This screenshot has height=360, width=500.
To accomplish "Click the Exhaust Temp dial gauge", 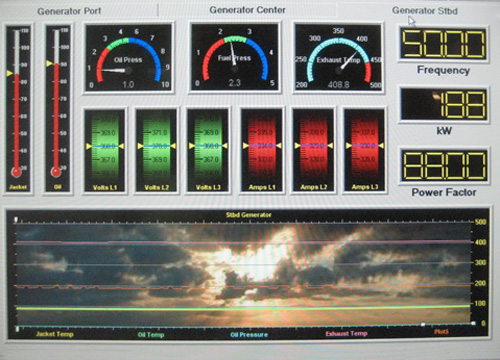I will 338,58.
